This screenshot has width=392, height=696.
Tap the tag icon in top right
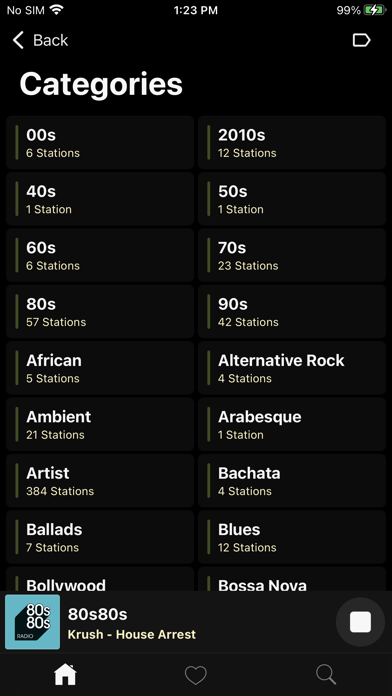361,40
